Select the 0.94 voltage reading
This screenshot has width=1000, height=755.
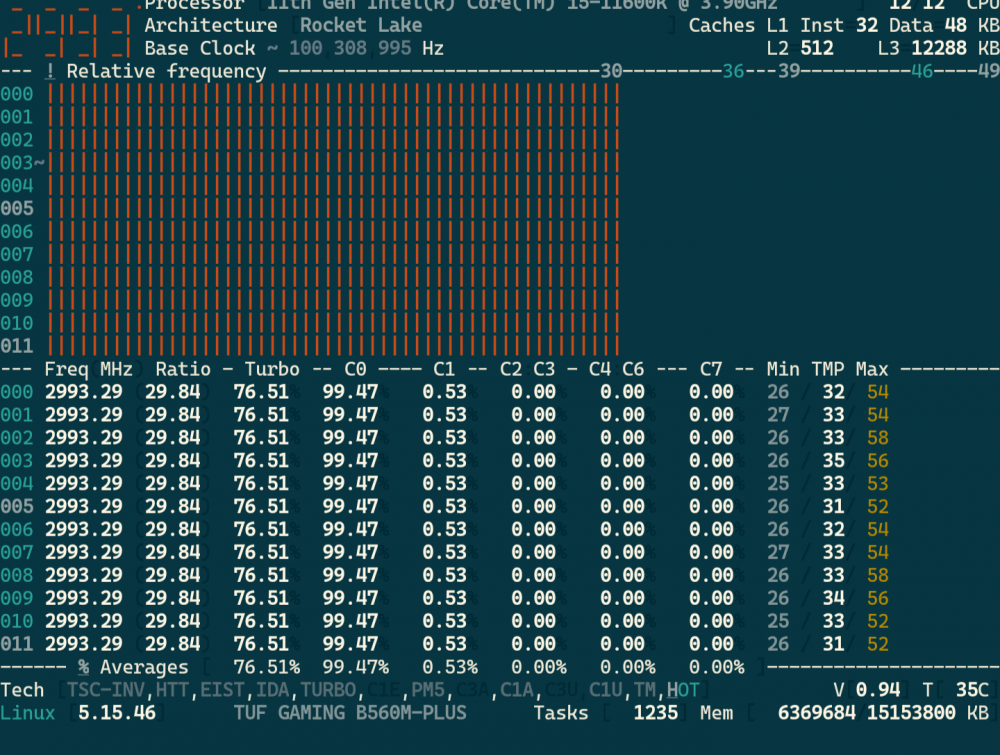click(x=878, y=691)
